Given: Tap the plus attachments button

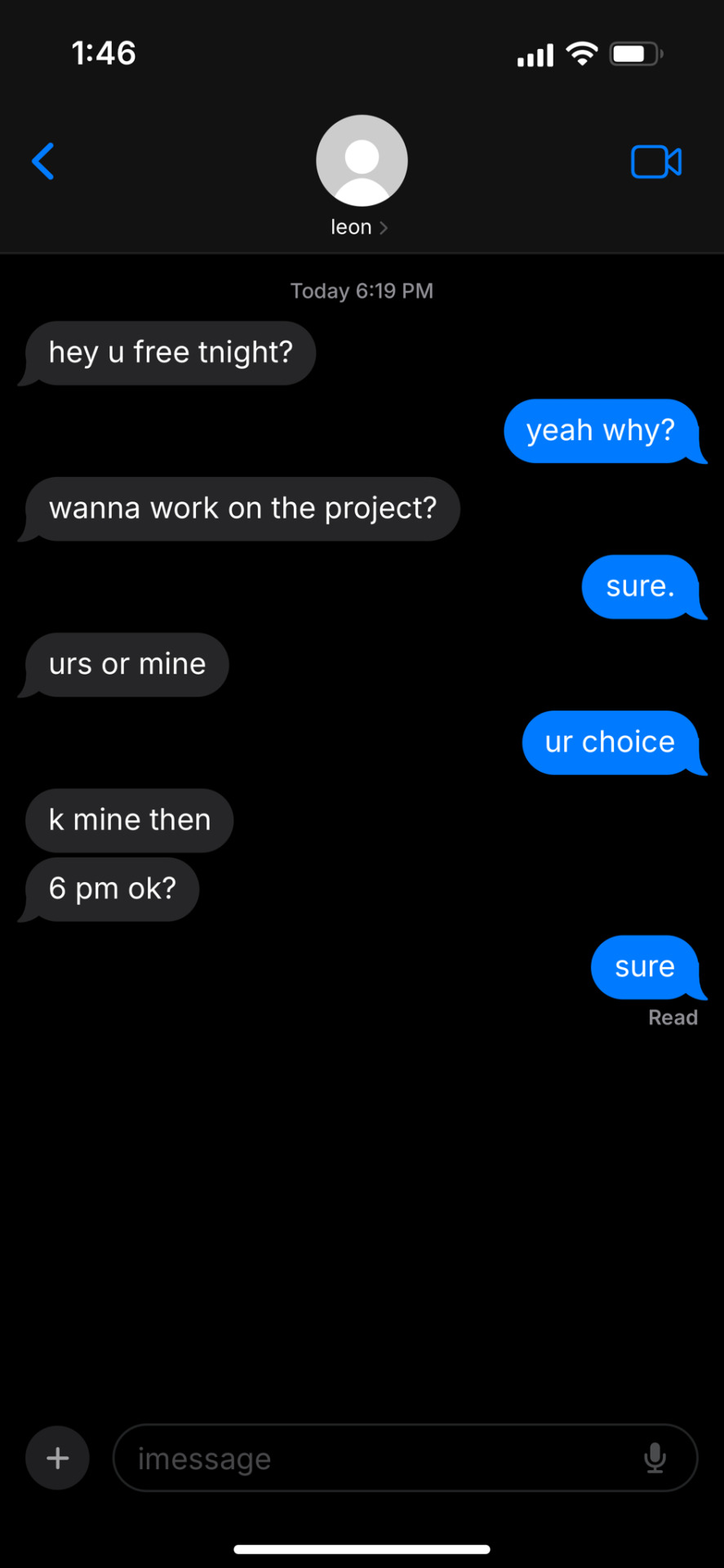Looking at the screenshot, I should 57,1458.
